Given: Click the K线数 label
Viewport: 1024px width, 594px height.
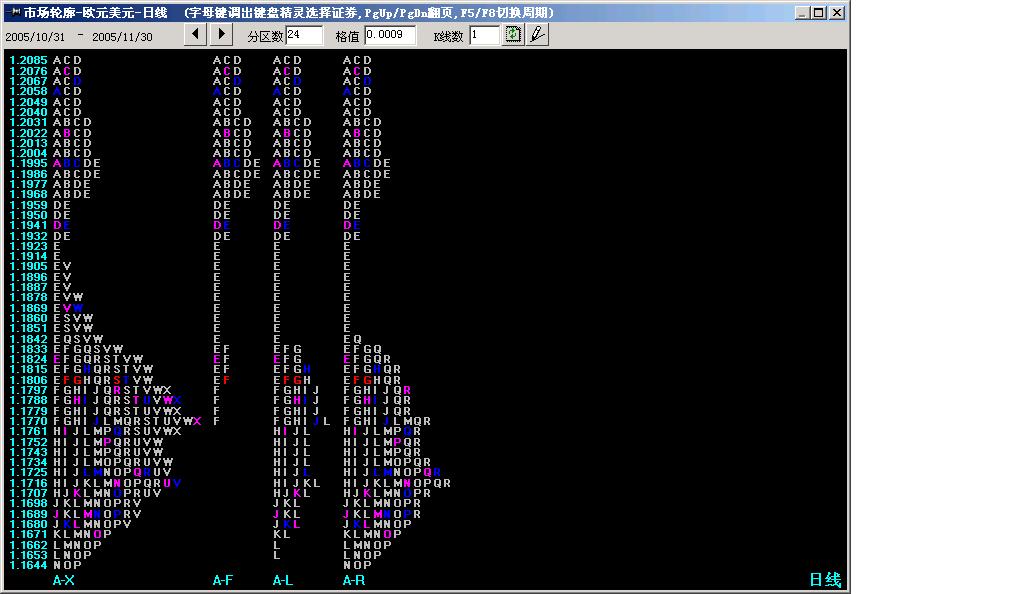Looking at the screenshot, I should click(x=449, y=37).
